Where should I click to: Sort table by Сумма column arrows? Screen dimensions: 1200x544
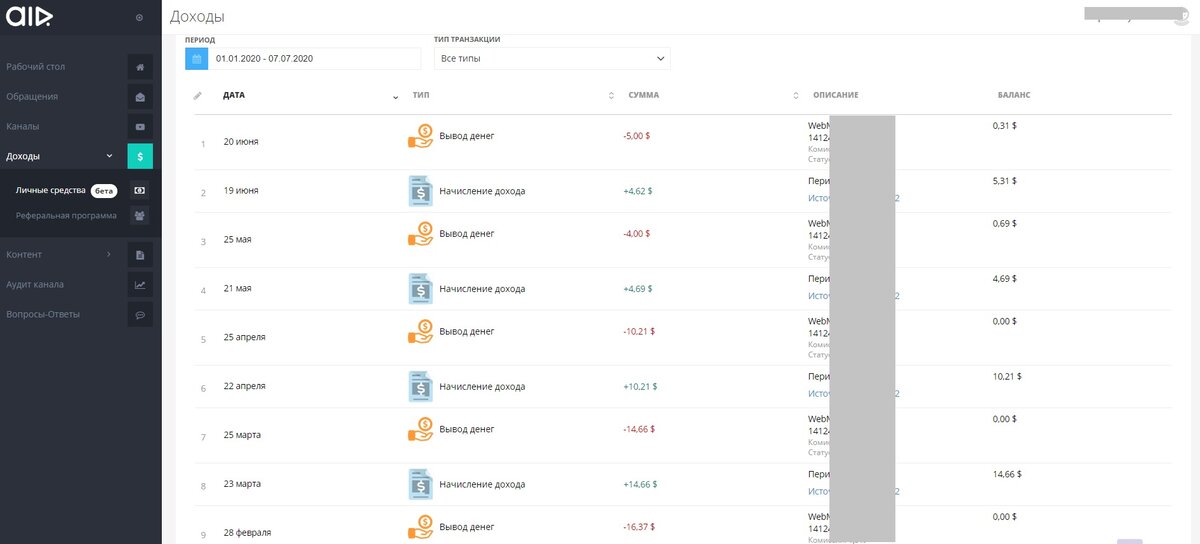(796, 96)
